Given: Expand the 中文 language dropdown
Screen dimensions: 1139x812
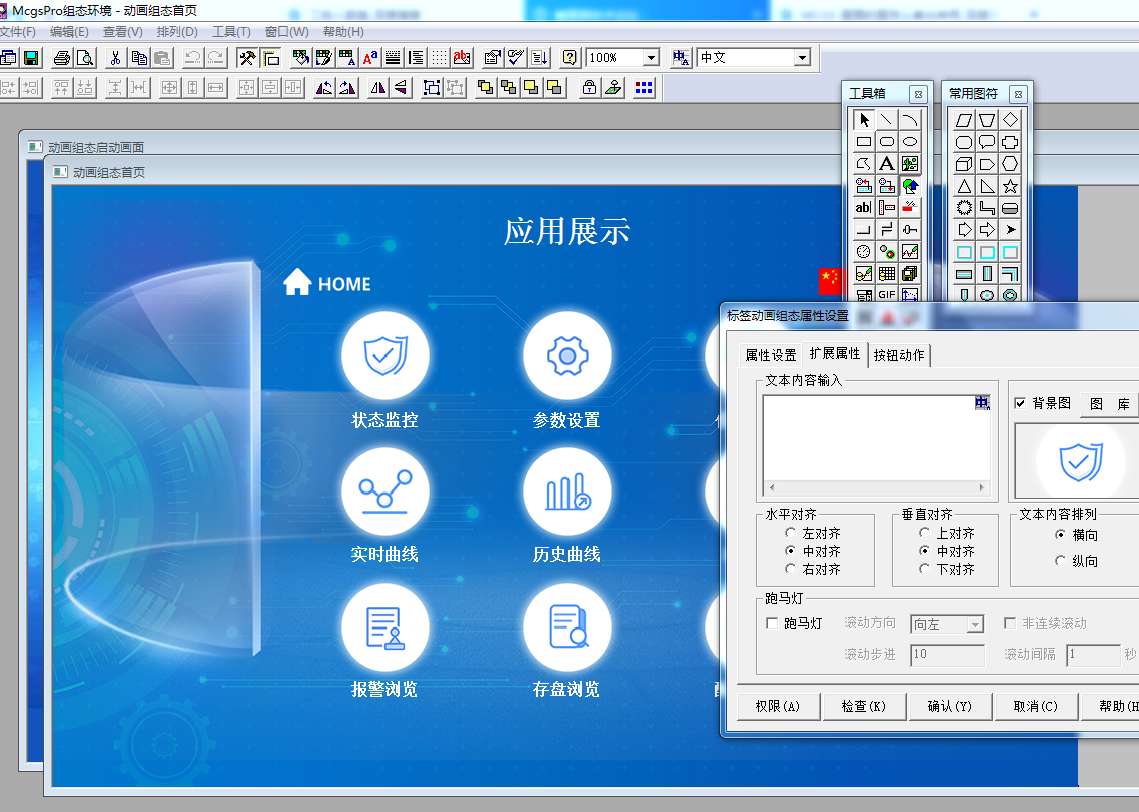Looking at the screenshot, I should point(801,58).
